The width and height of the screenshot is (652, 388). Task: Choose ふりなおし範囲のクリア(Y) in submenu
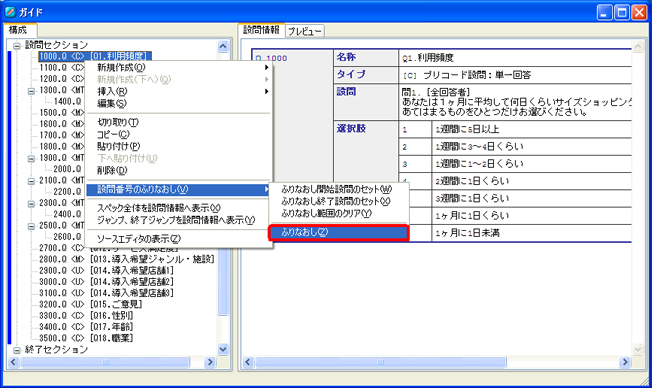339,214
